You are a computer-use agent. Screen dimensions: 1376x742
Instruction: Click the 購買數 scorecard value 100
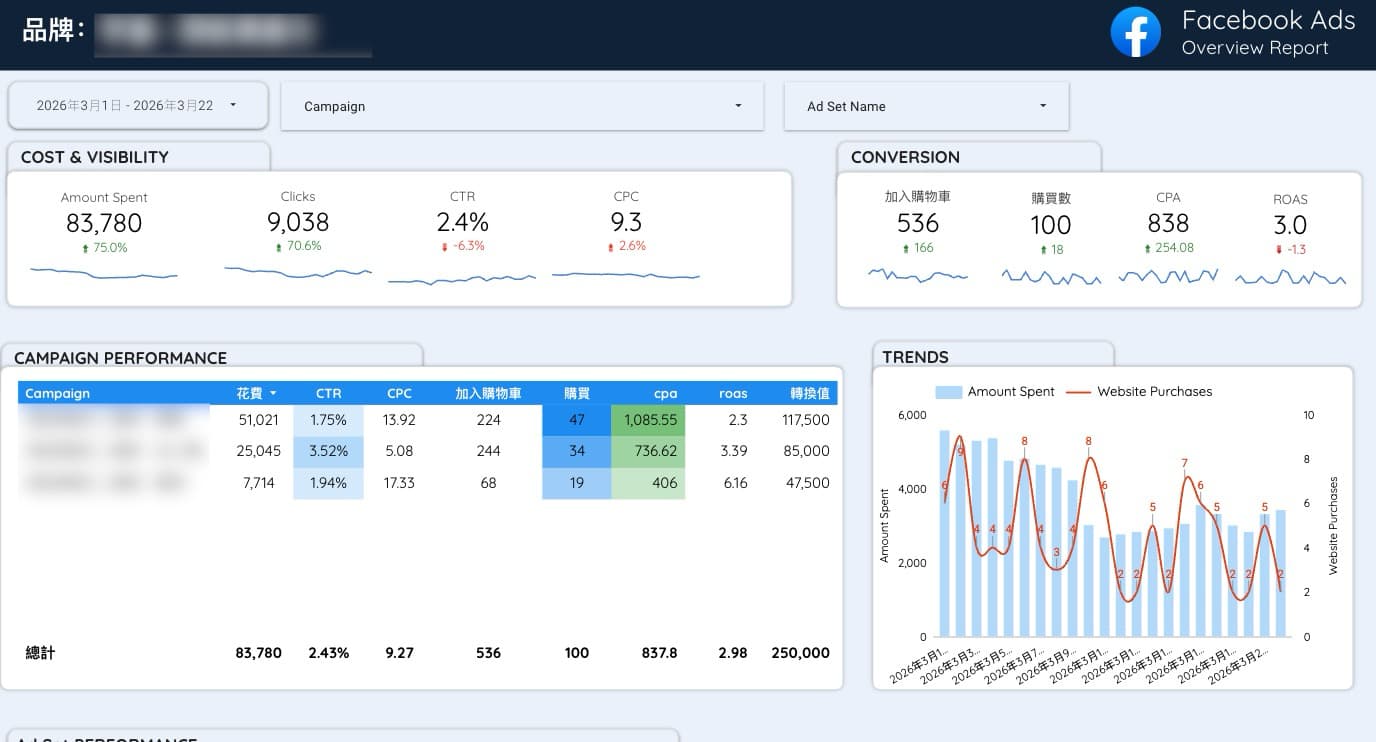(1050, 225)
